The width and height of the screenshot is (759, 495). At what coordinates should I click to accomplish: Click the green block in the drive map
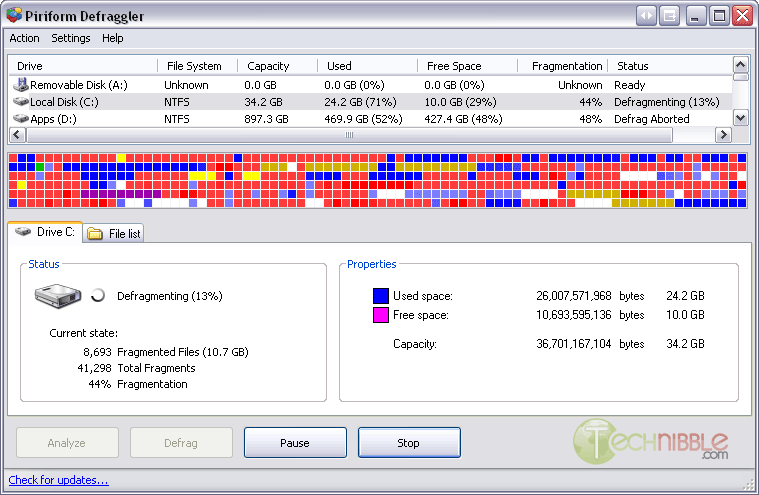tap(40, 167)
